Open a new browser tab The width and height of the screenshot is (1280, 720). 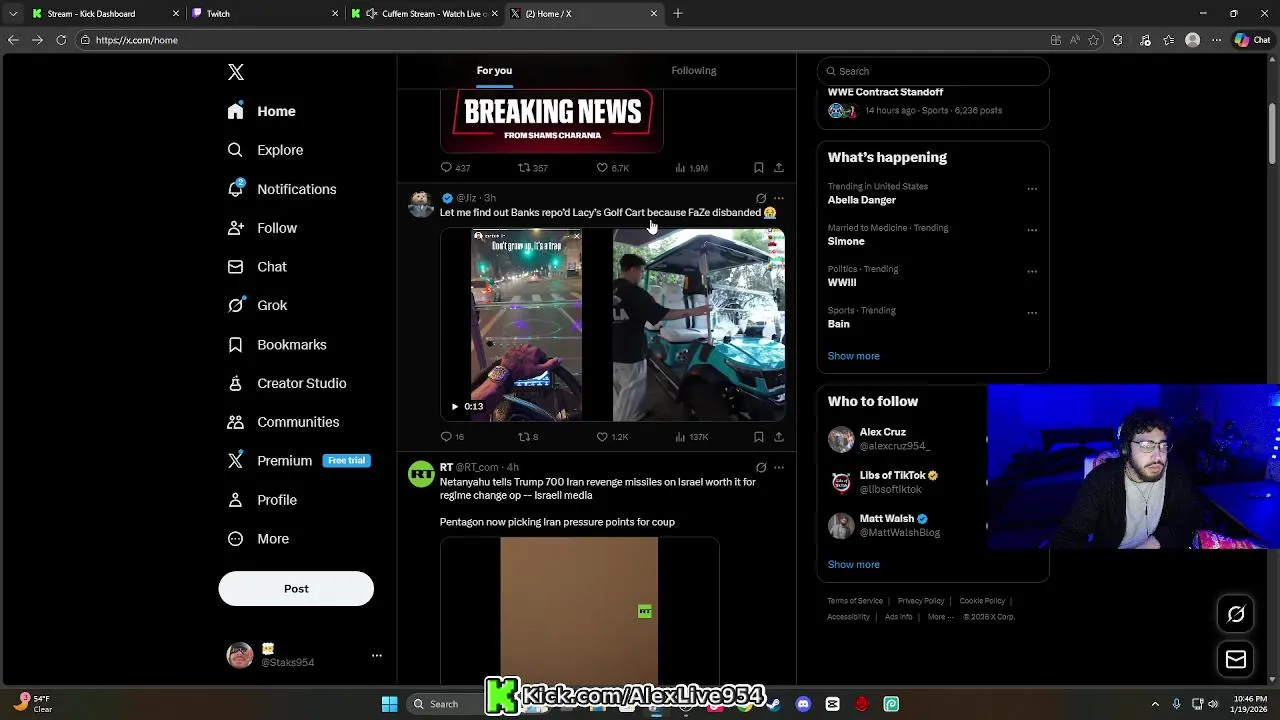click(678, 14)
